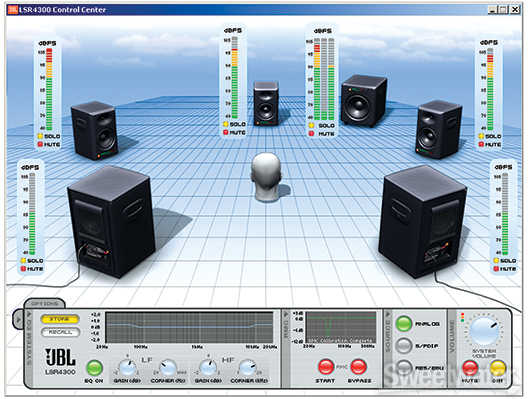Select the front left monitor speaker
The image size is (528, 399).
(94, 130)
